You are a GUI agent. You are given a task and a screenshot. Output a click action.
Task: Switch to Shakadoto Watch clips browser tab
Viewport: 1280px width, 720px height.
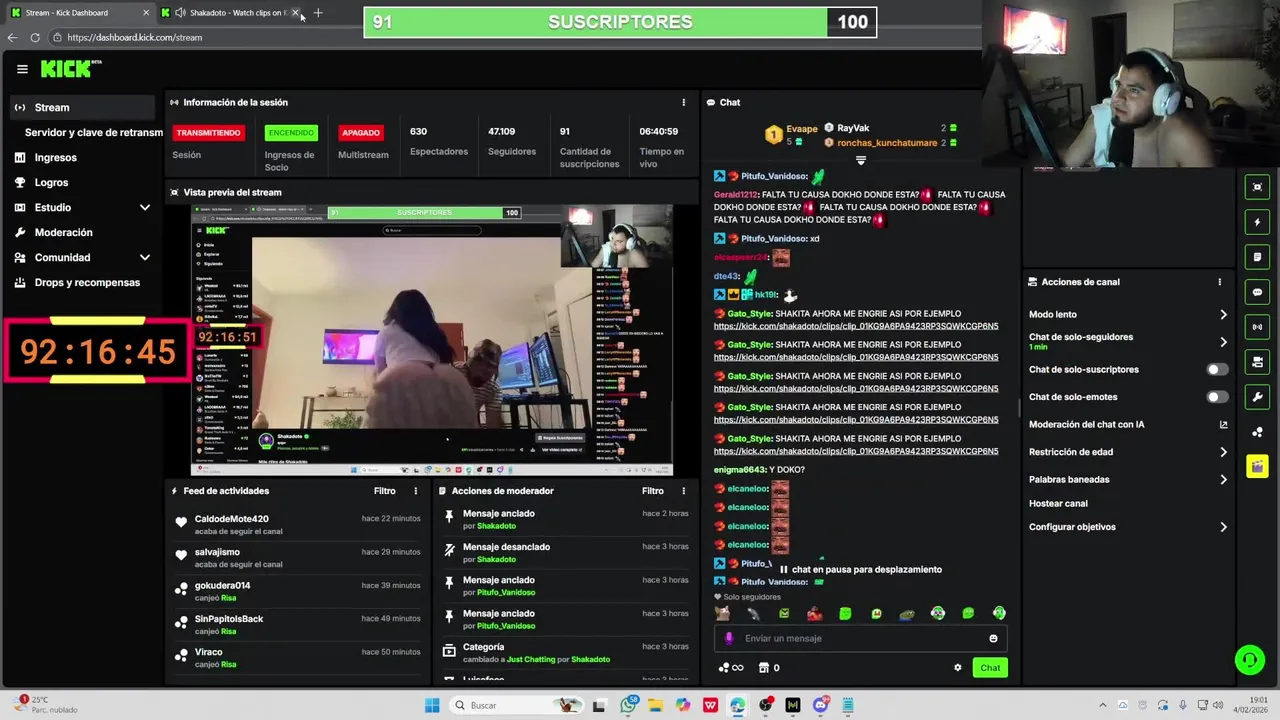232,13
